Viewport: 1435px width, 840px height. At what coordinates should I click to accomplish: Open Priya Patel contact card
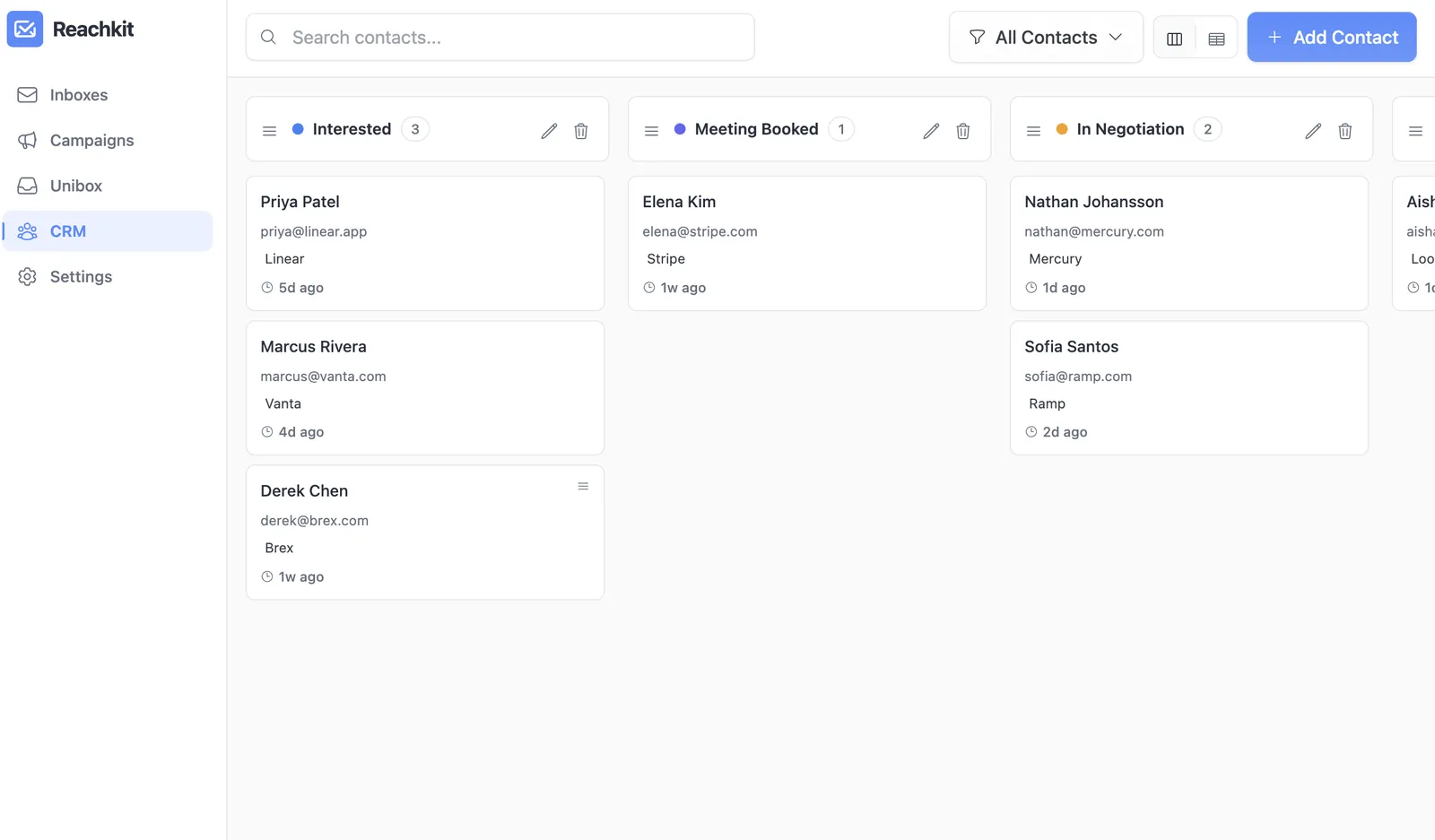[425, 244]
